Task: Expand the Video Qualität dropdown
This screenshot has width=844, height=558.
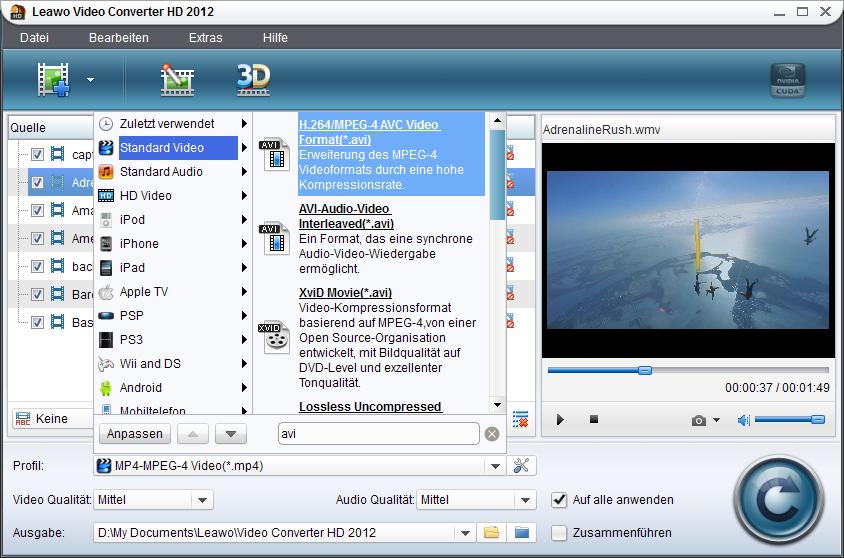Action: 202,499
